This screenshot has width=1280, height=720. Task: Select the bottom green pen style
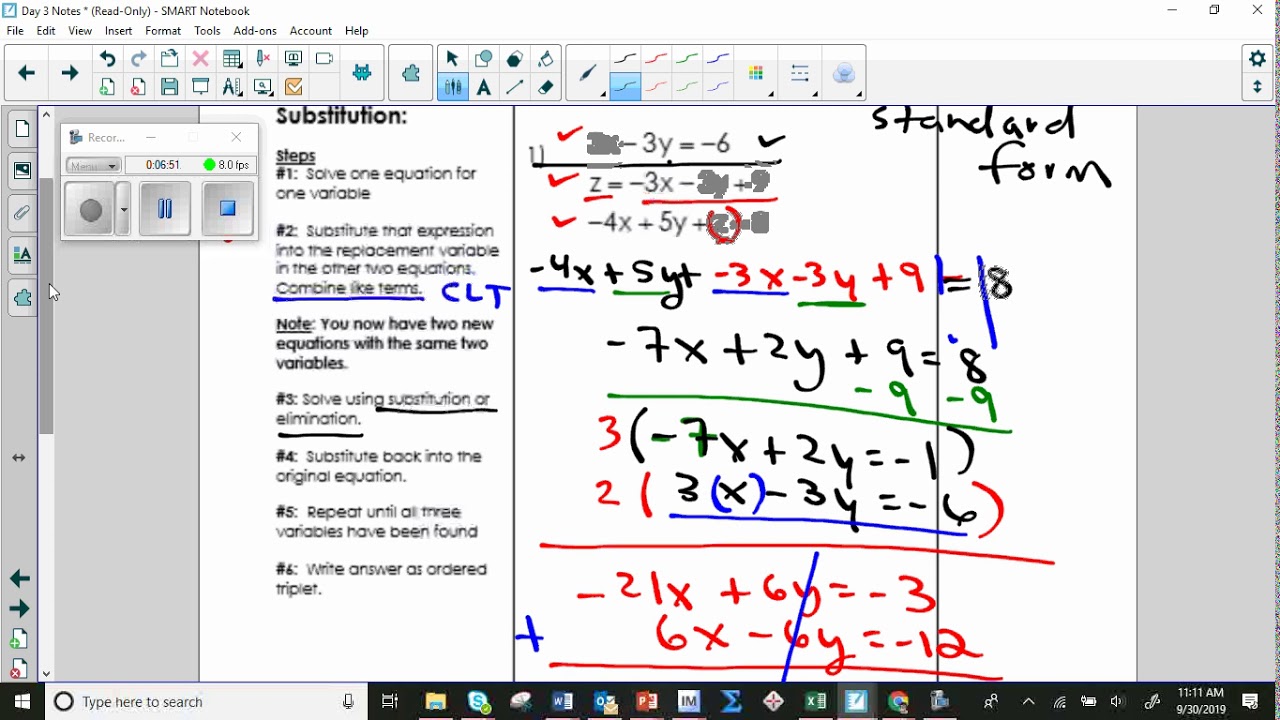click(x=687, y=88)
